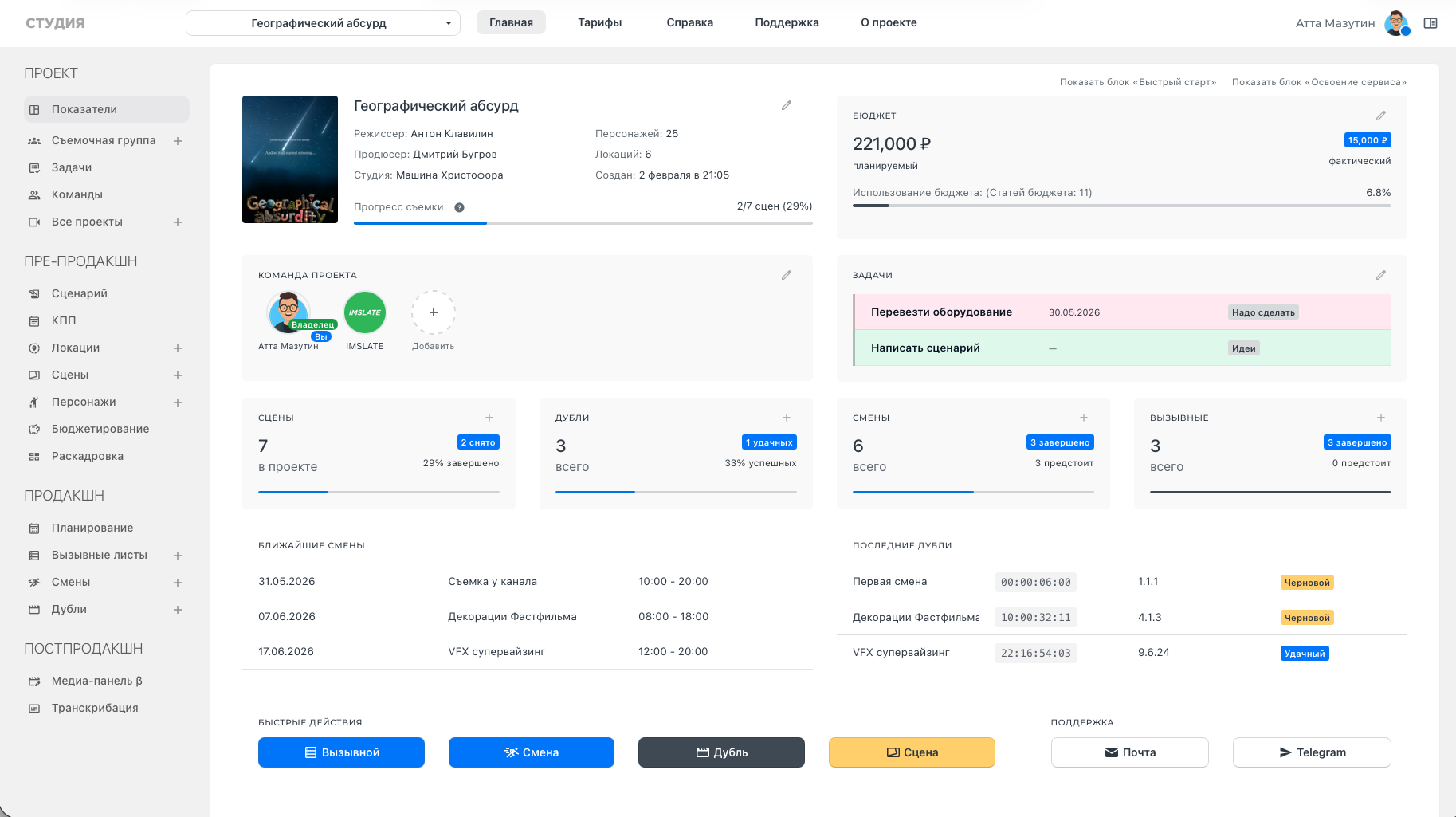
Task: Click the Сцены card progress bar
Action: 379,492
